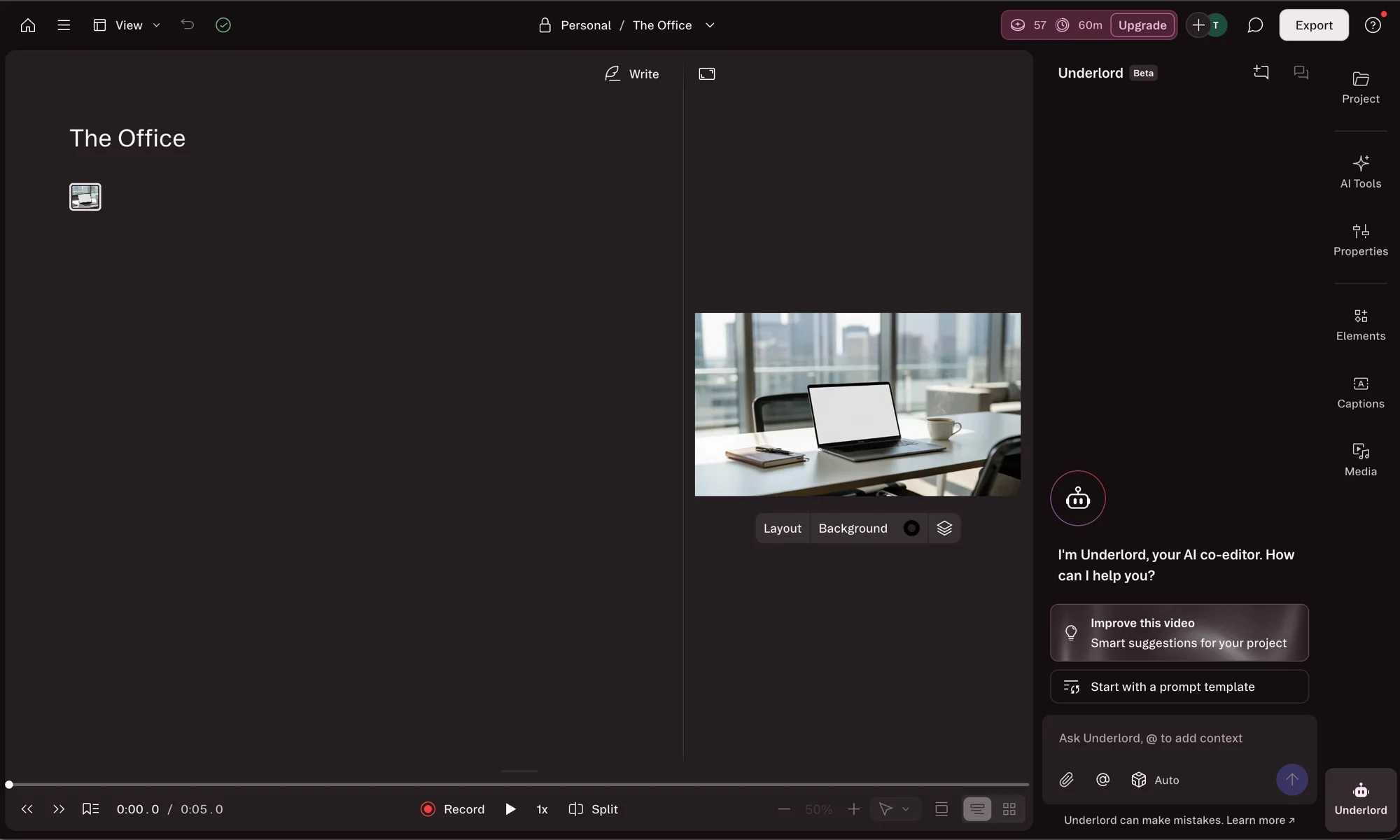Open the help question mark
The width and height of the screenshot is (1400, 840).
coord(1373,25)
